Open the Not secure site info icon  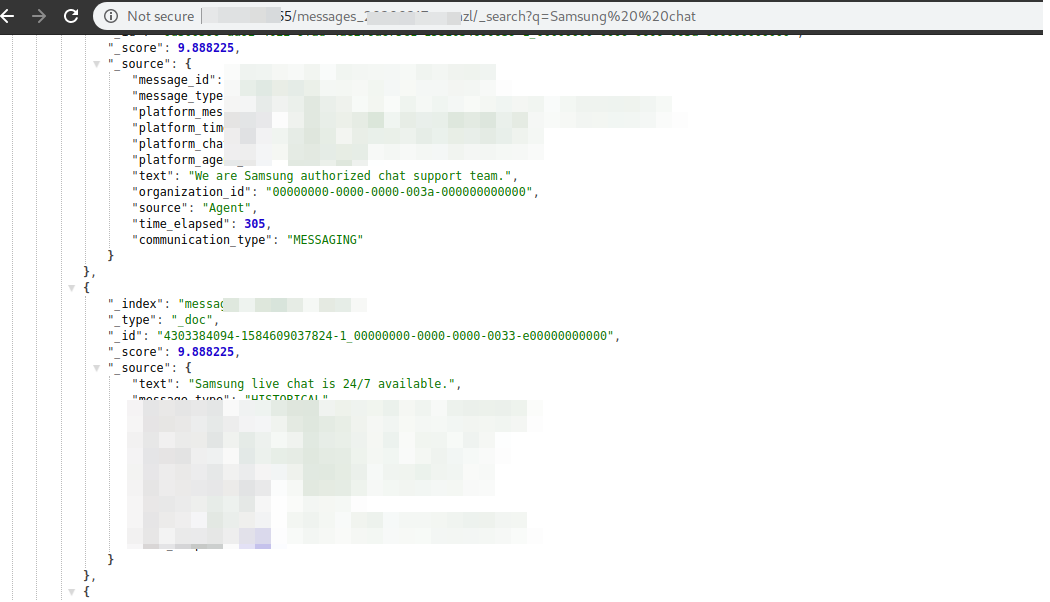point(111,16)
